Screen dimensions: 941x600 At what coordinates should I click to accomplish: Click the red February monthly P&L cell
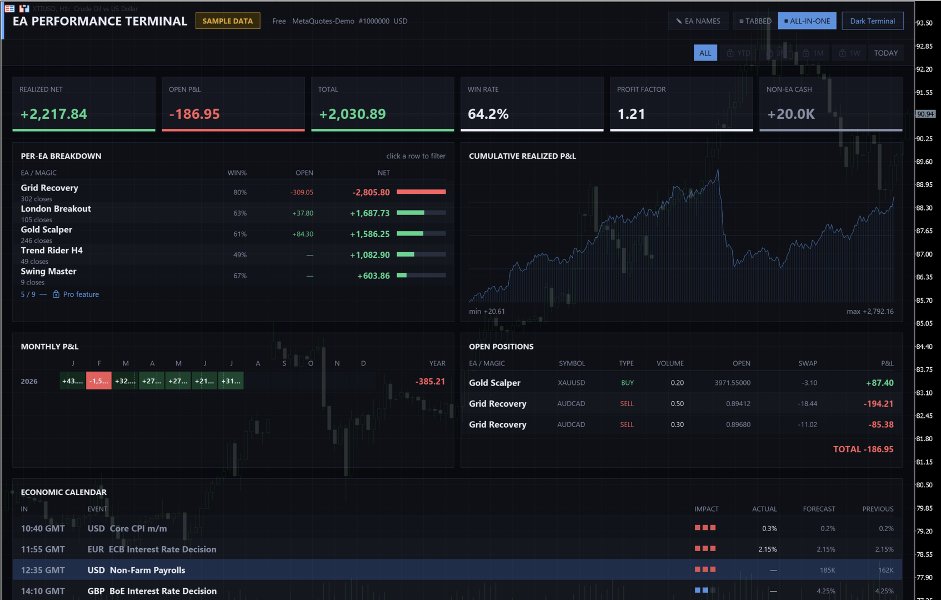coord(99,381)
